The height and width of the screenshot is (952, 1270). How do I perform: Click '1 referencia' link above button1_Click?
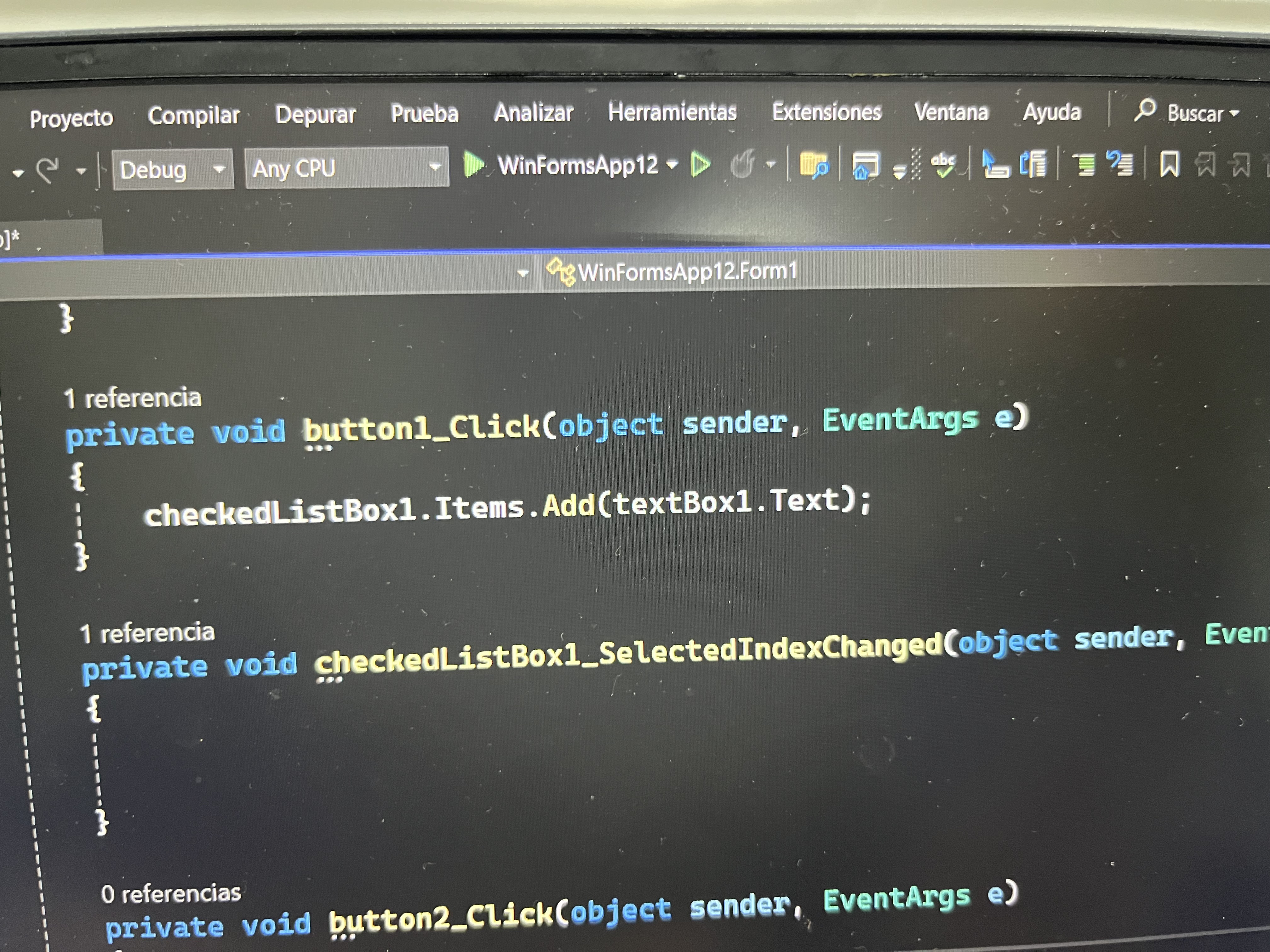tap(133, 398)
